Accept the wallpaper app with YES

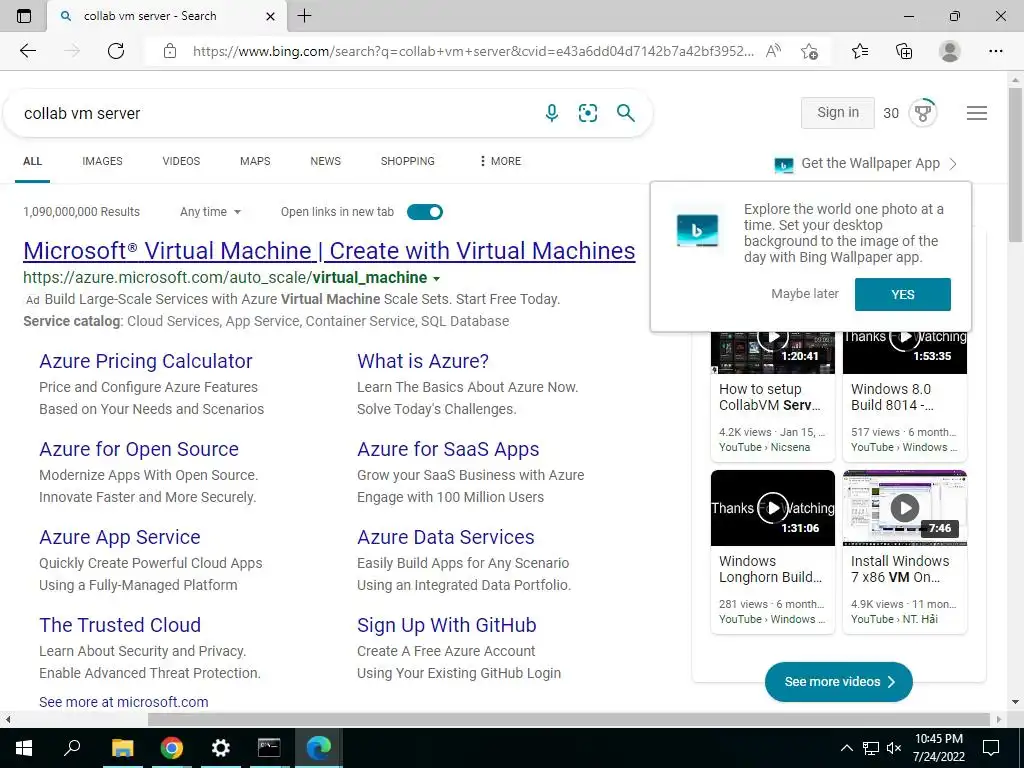coord(903,295)
